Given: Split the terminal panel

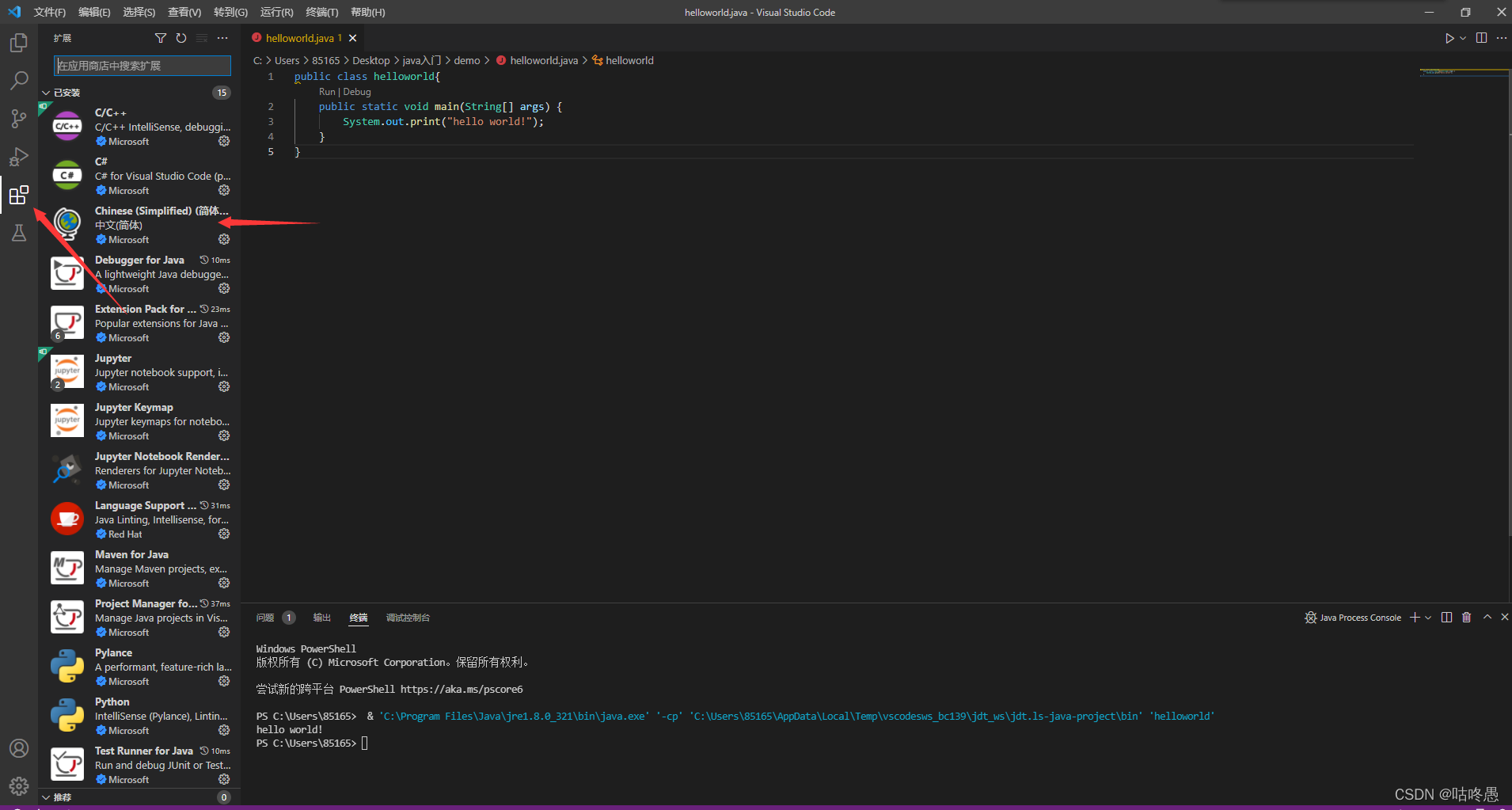Looking at the screenshot, I should [x=1446, y=618].
